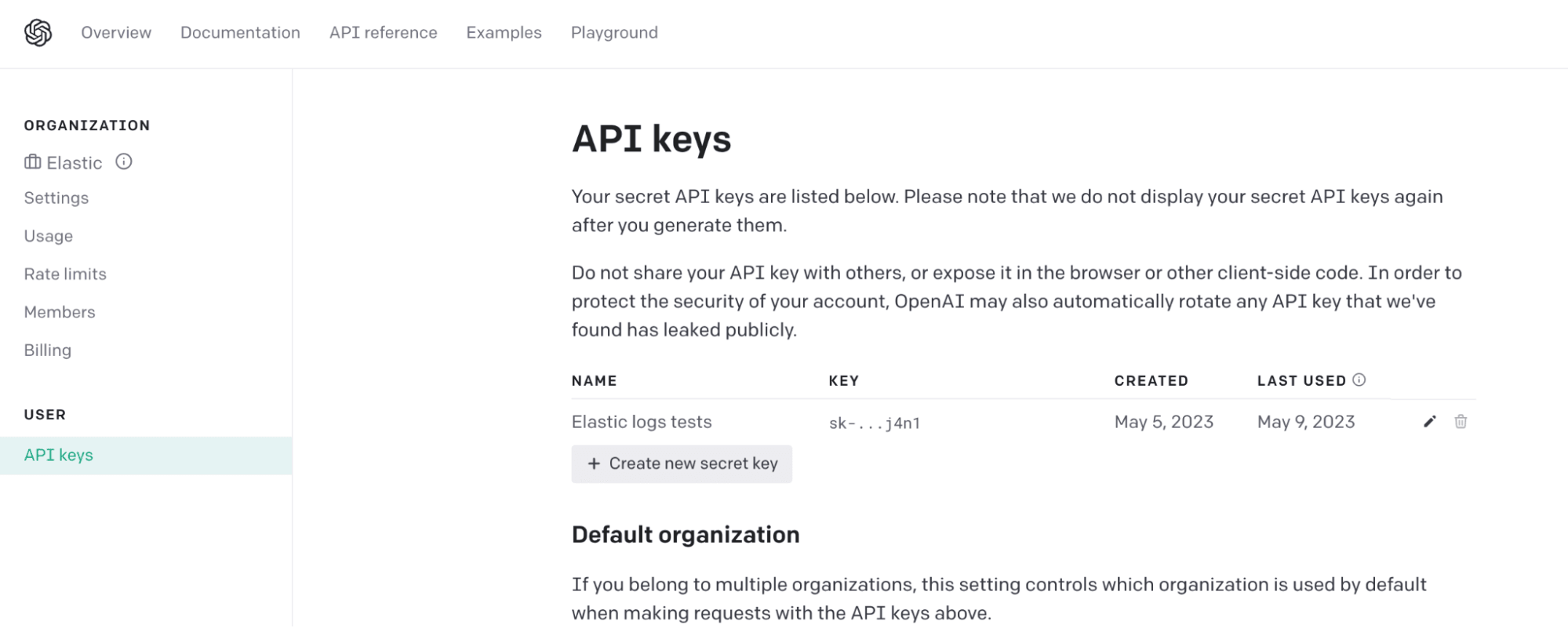Click the OpenAI logo icon

tap(38, 33)
